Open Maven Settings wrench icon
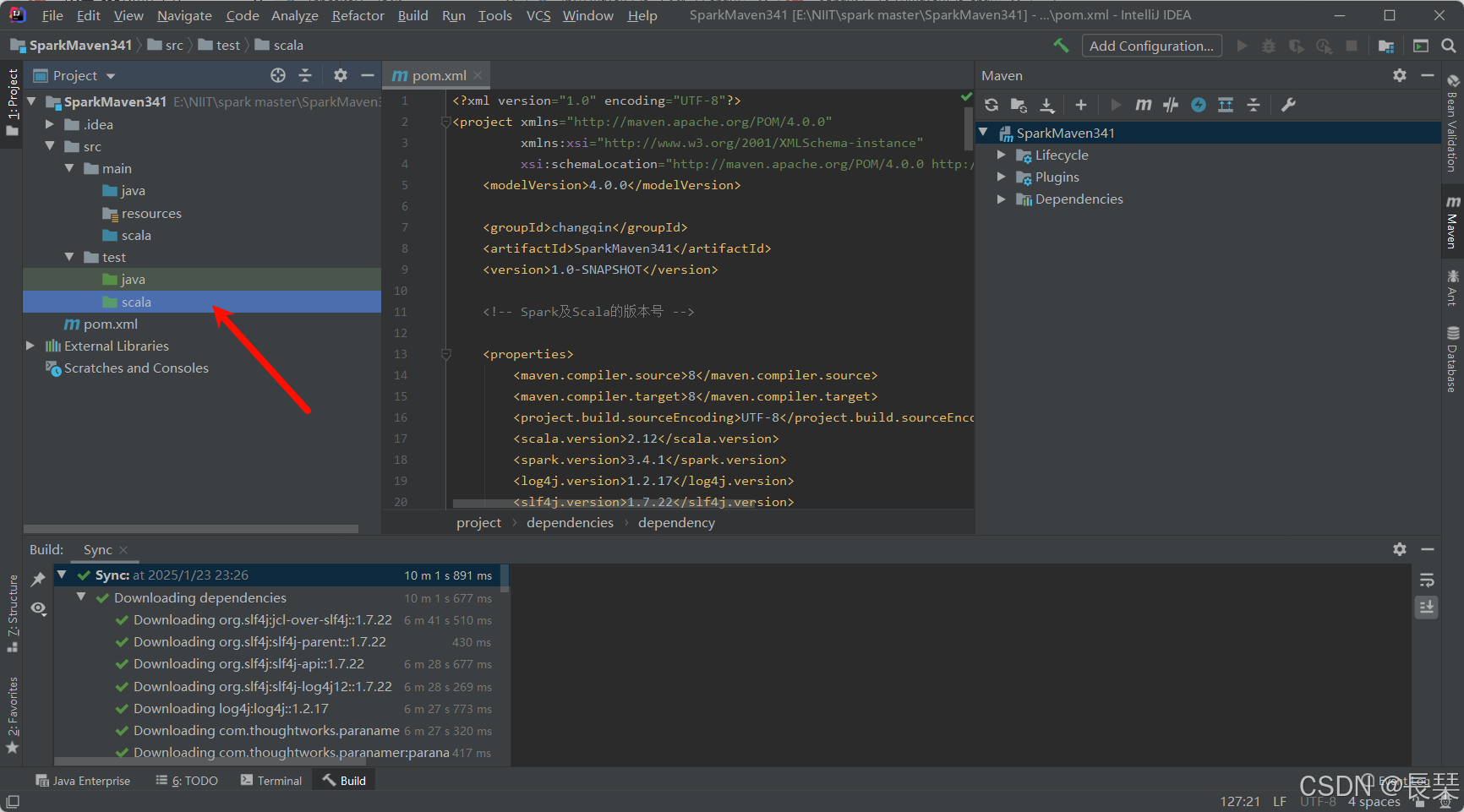 [1288, 105]
